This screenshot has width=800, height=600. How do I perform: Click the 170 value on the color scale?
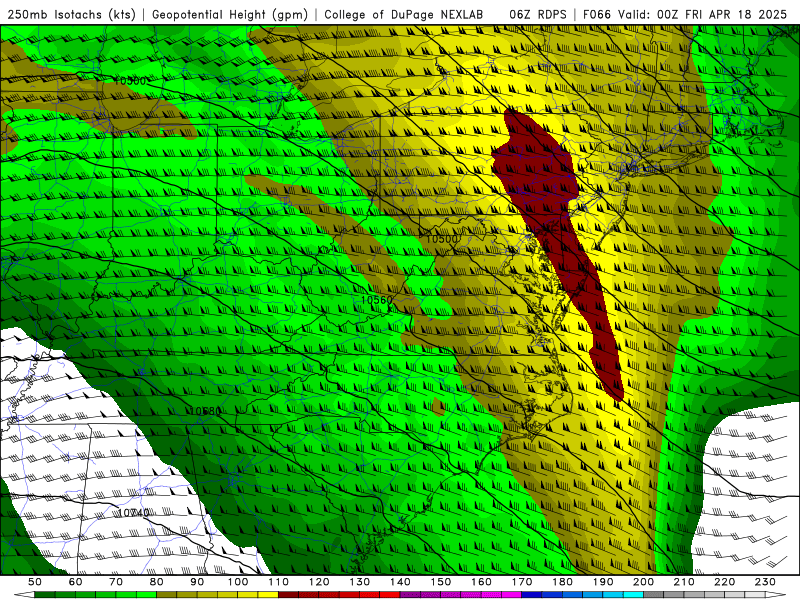coord(522,582)
